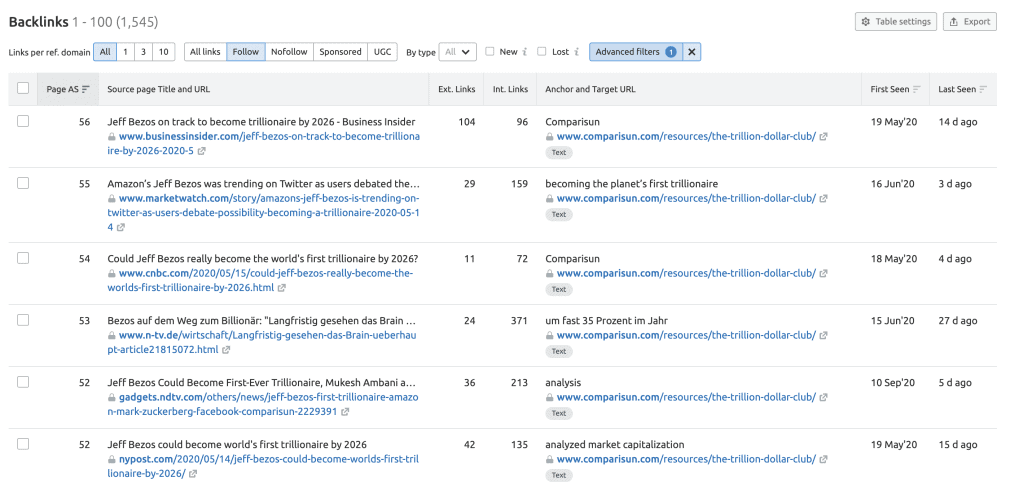Click external-link icon after nypost URL
Image resolution: width=1010 pixels, height=487 pixels.
[193, 474]
